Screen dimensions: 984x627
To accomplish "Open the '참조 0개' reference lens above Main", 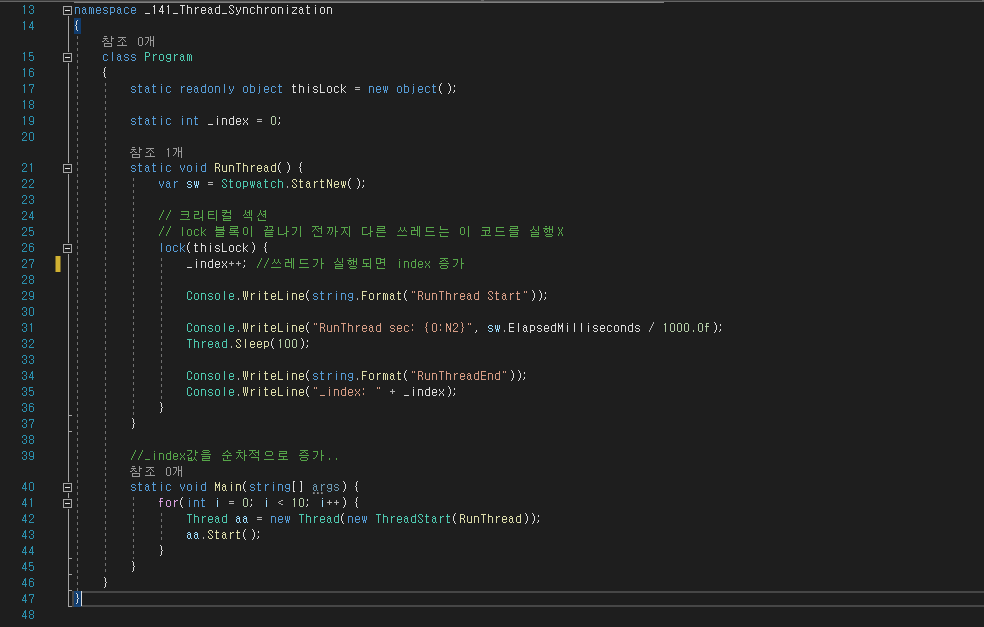I will 156,471.
